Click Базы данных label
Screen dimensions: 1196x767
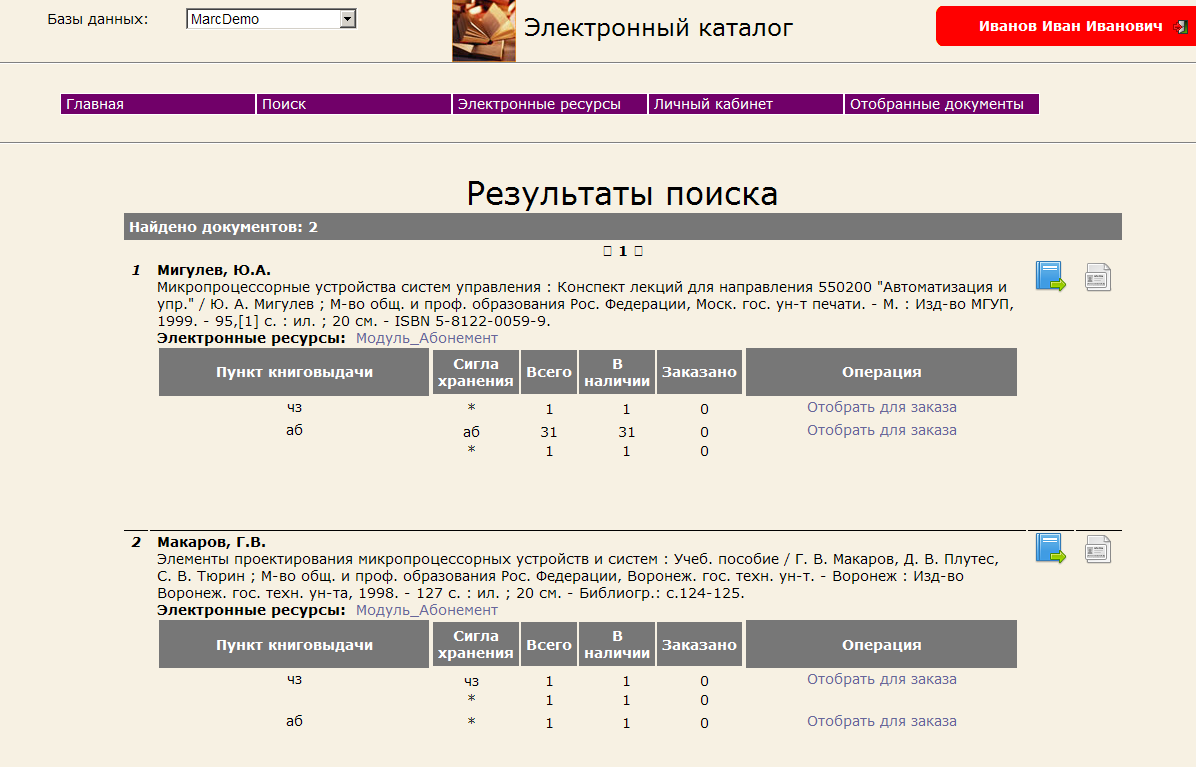tap(98, 19)
